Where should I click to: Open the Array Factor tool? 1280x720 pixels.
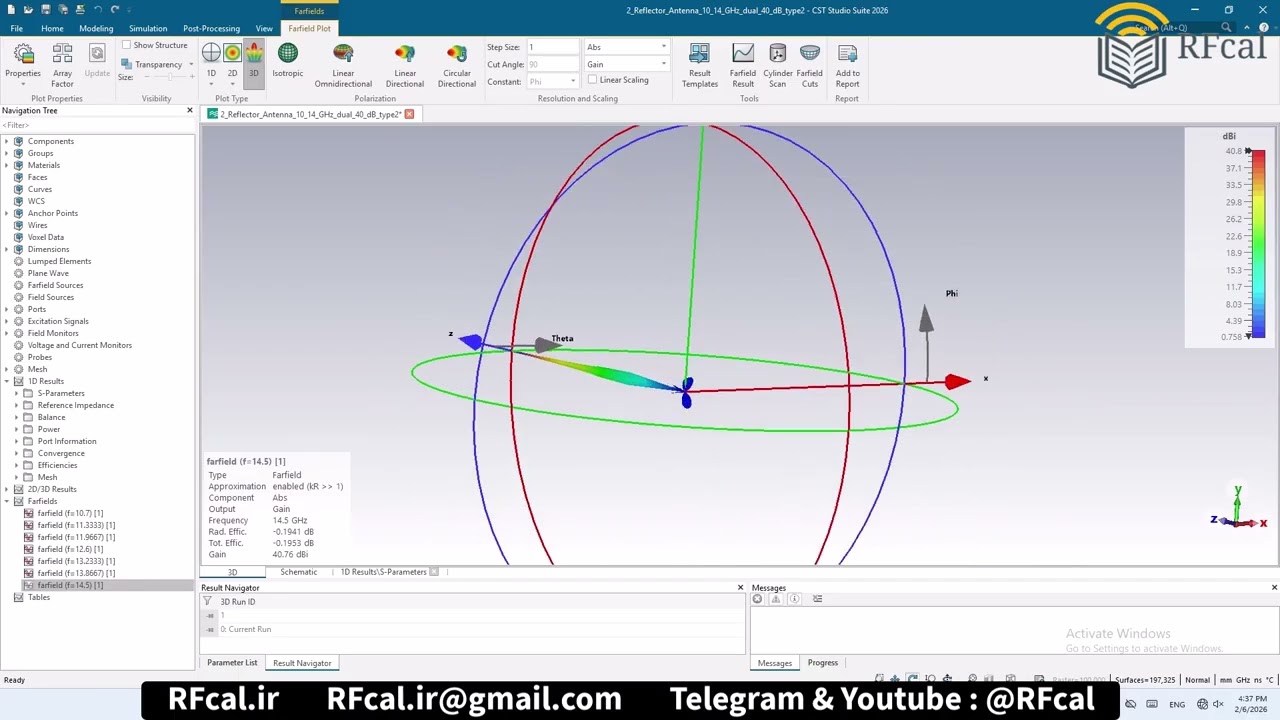pyautogui.click(x=62, y=64)
